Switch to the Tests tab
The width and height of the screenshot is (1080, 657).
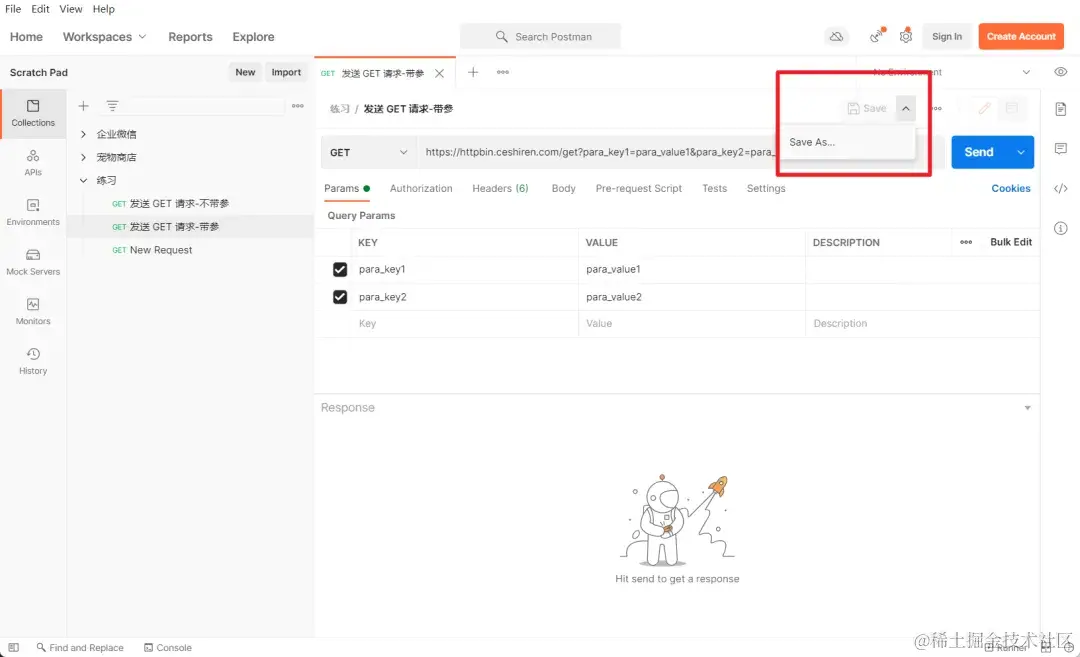(x=714, y=188)
